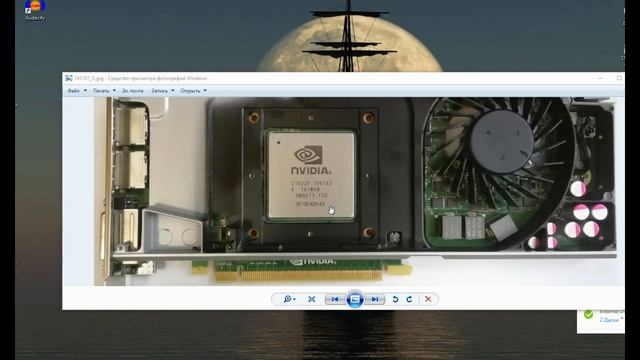This screenshot has height=360, width=640.
Task: Click the Эл. почта button
Action: (x=132, y=91)
